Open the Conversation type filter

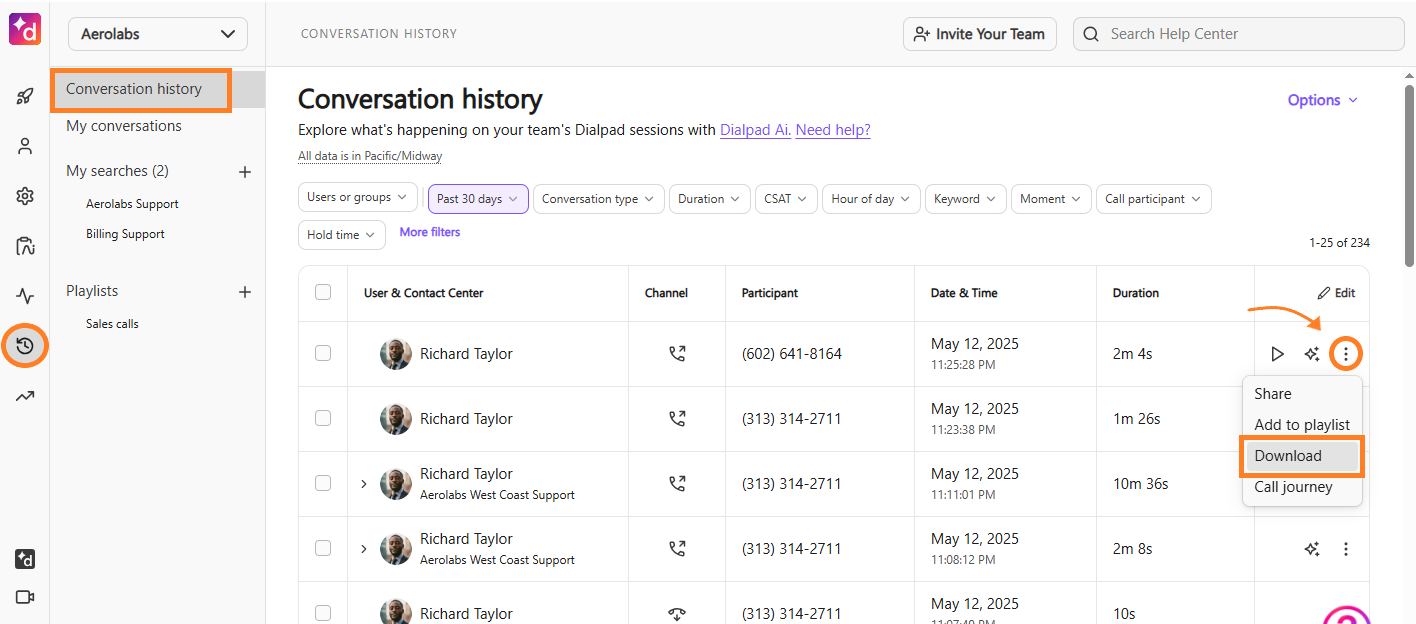[599, 199]
